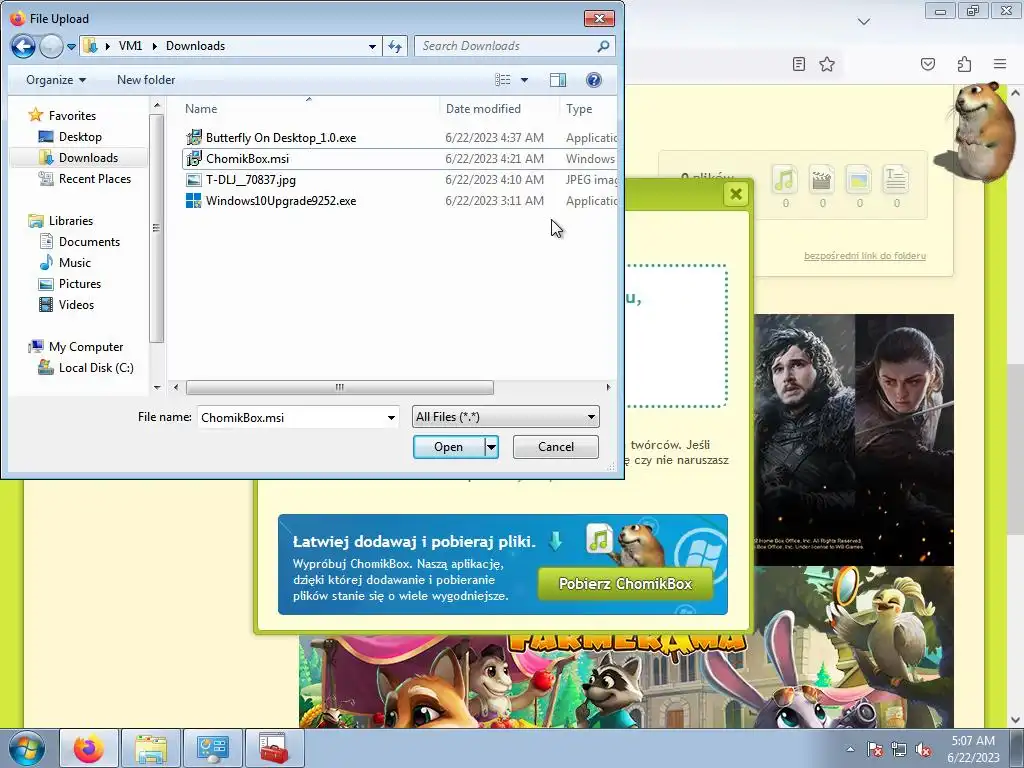The height and width of the screenshot is (768, 1024).
Task: Click Firefox list all tabs chevron
Action: (864, 22)
